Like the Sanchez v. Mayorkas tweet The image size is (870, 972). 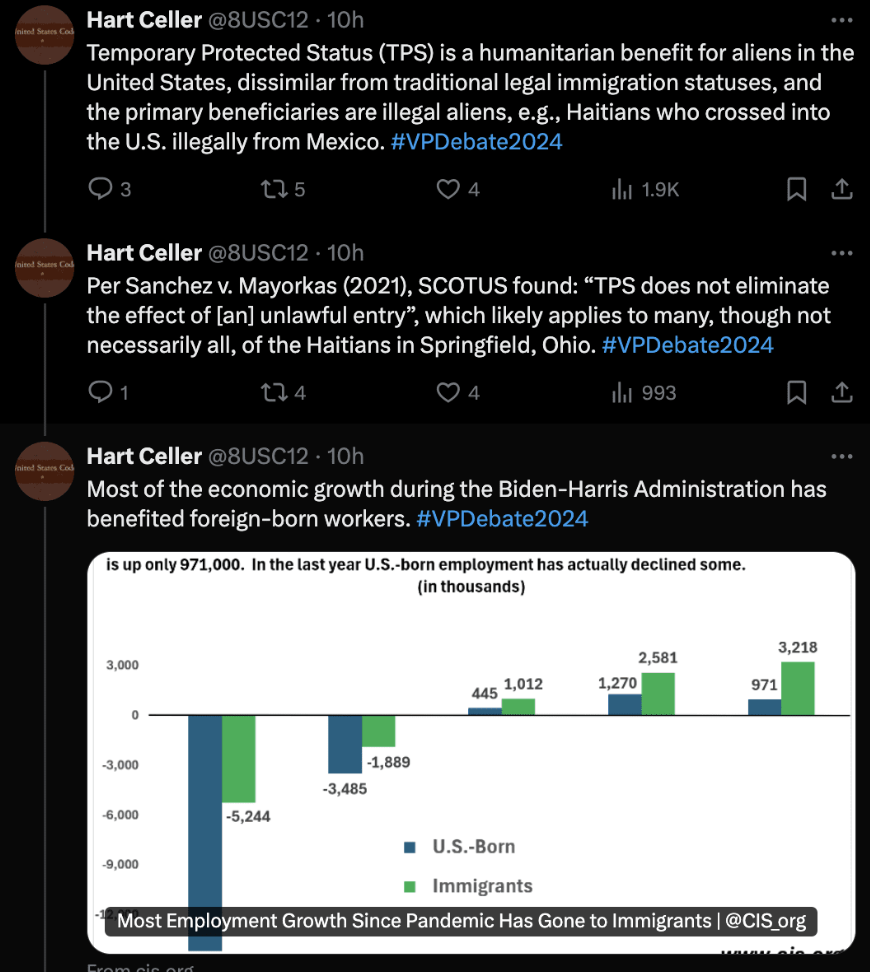(449, 392)
